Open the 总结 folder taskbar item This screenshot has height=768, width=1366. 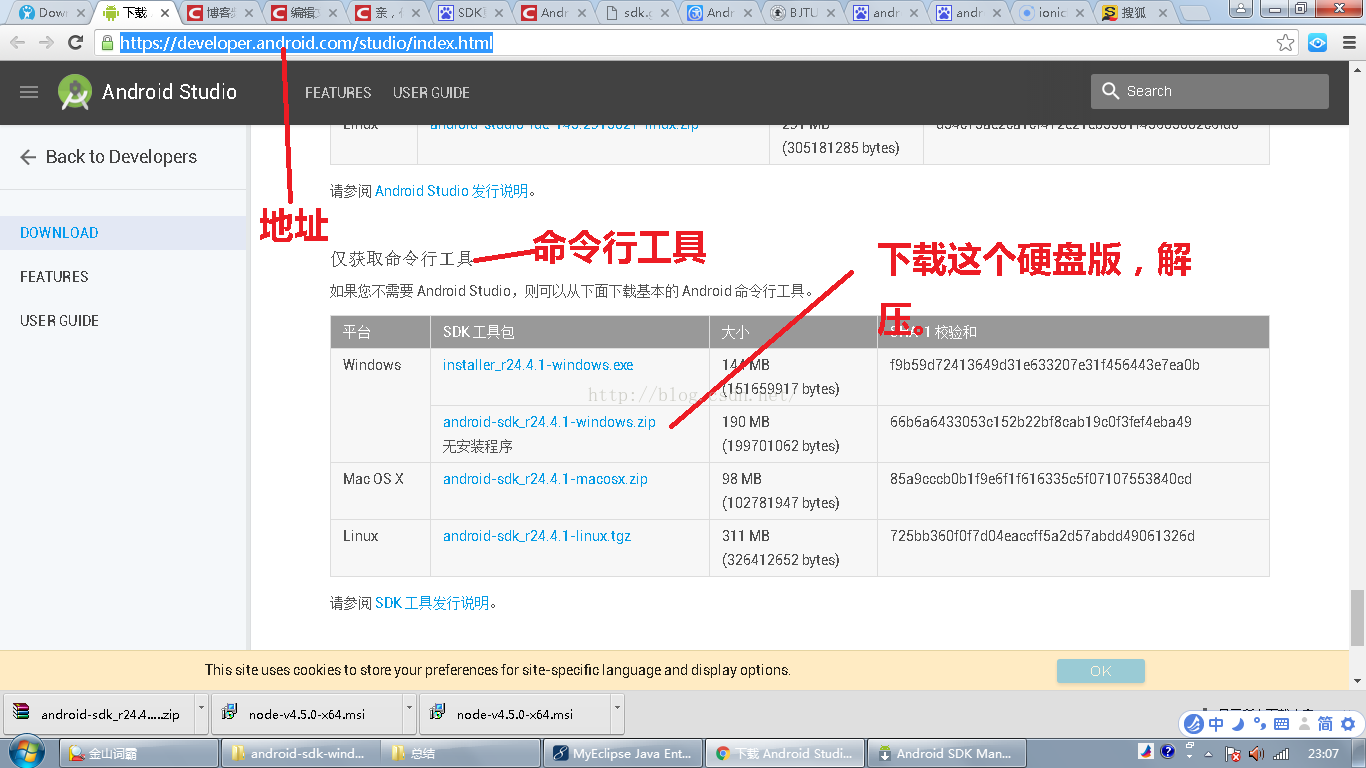pyautogui.click(x=461, y=753)
